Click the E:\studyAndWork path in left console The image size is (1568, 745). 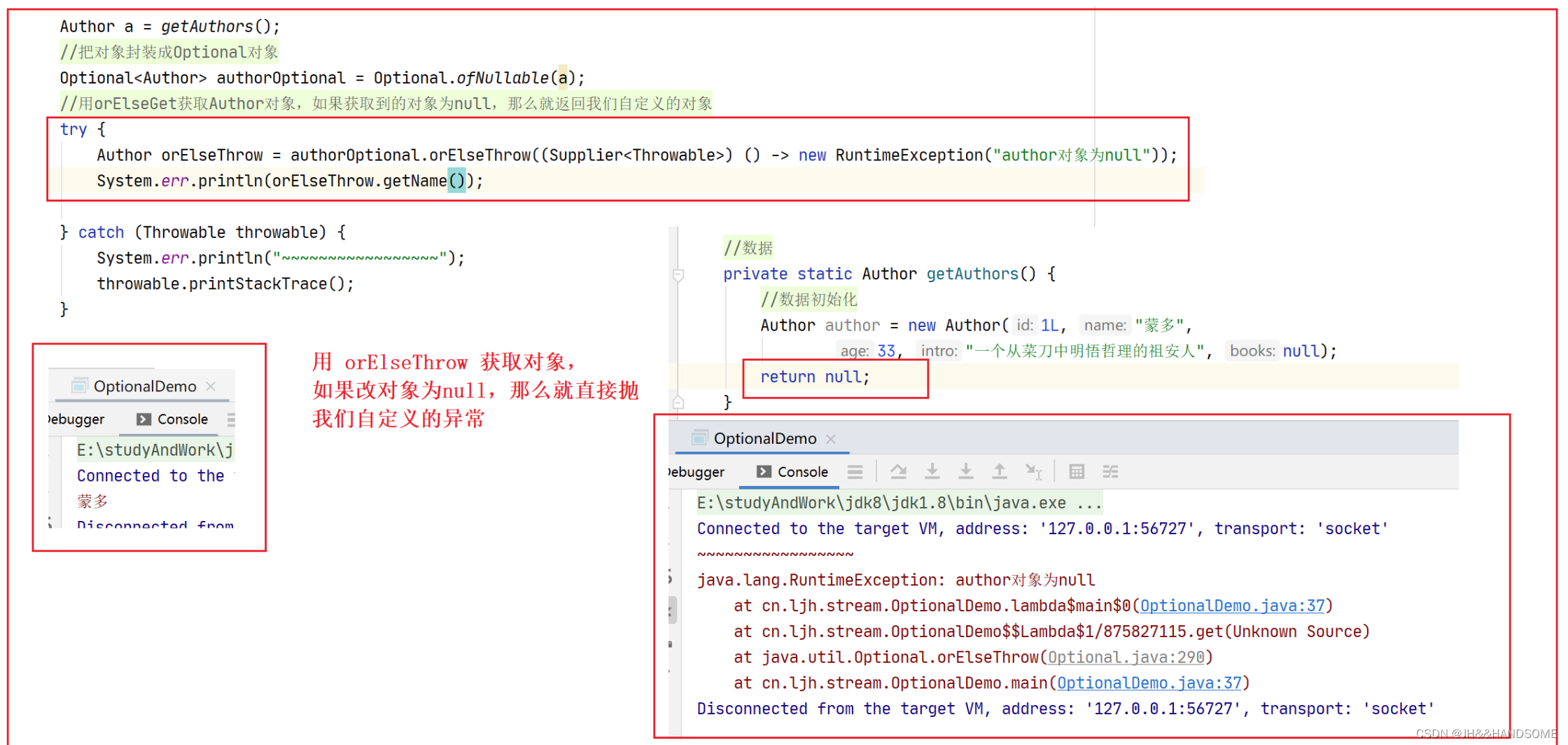coord(155,450)
